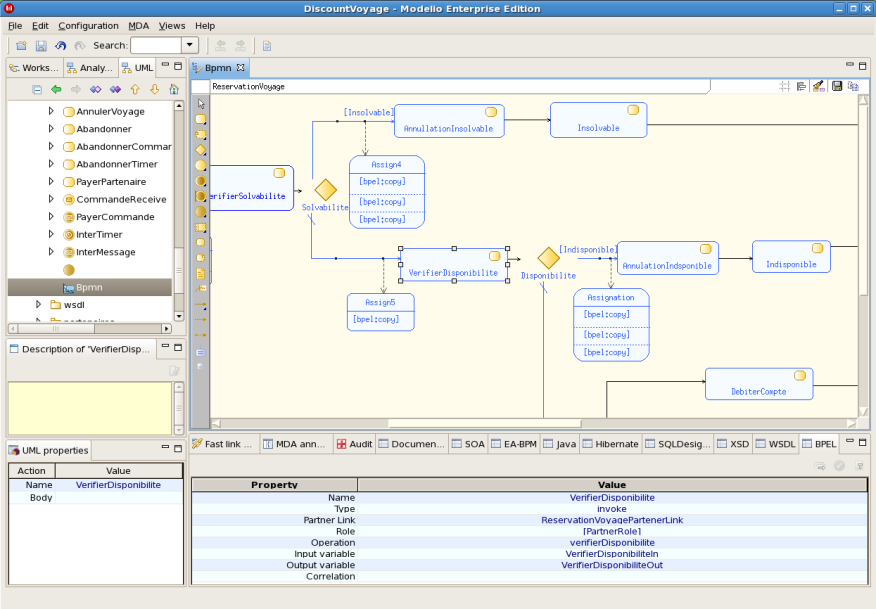876x609 pixels.
Task: Click second purple diamond navigation icon
Action: (115, 89)
